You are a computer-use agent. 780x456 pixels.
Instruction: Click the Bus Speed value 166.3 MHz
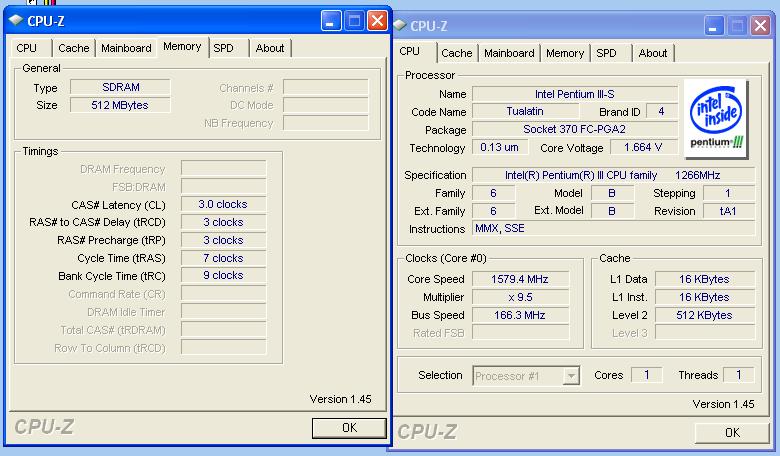click(520, 315)
